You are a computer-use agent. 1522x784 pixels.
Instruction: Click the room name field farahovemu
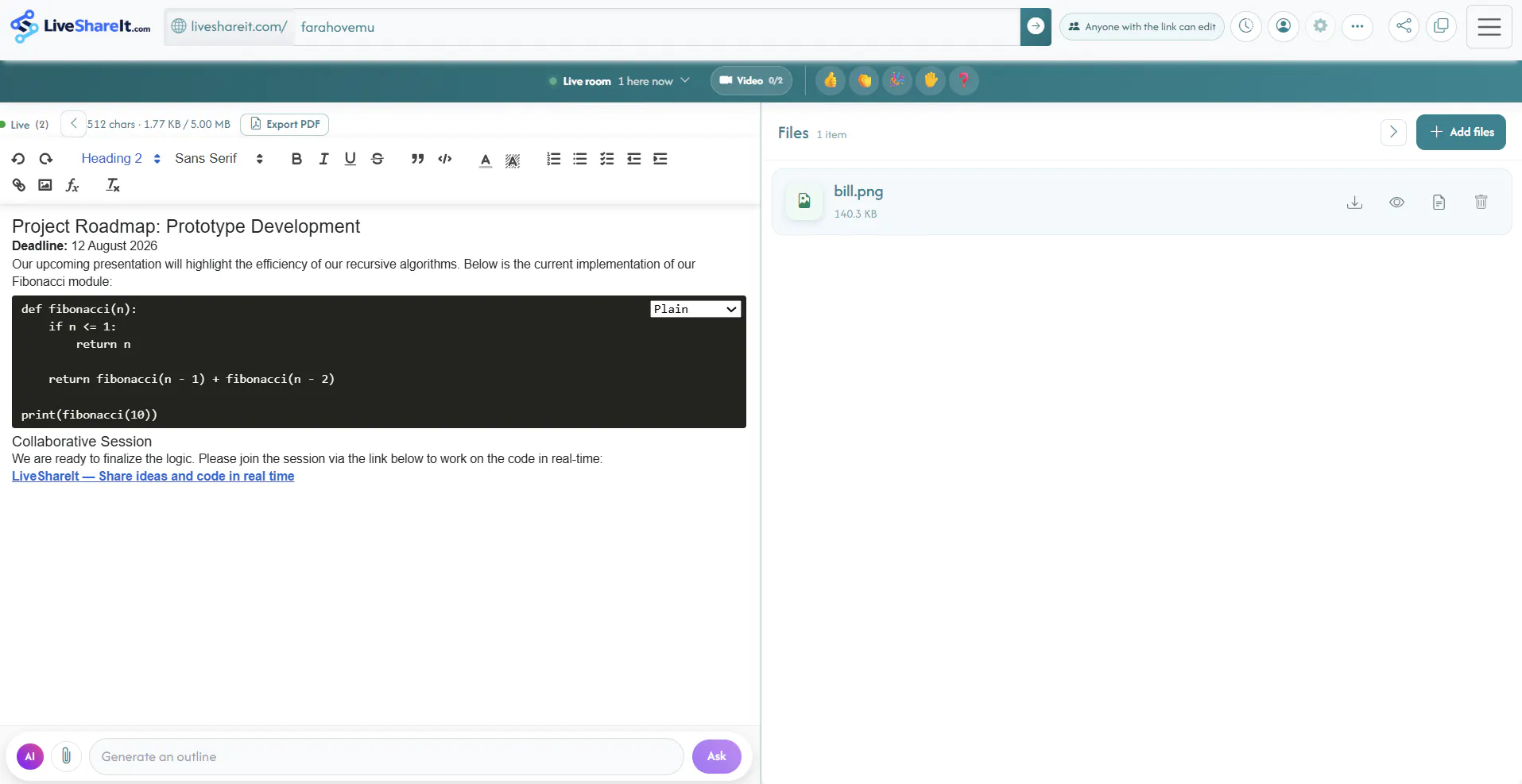pos(656,27)
